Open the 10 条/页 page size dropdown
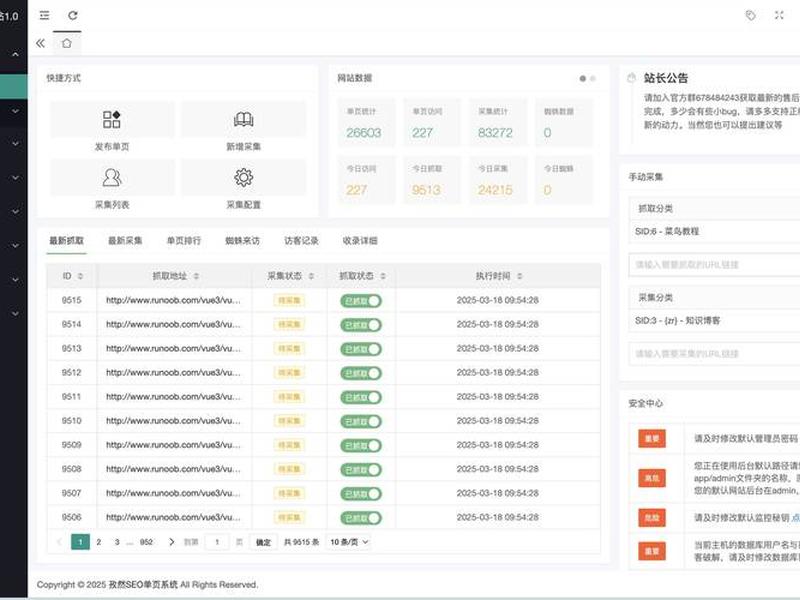 point(349,542)
